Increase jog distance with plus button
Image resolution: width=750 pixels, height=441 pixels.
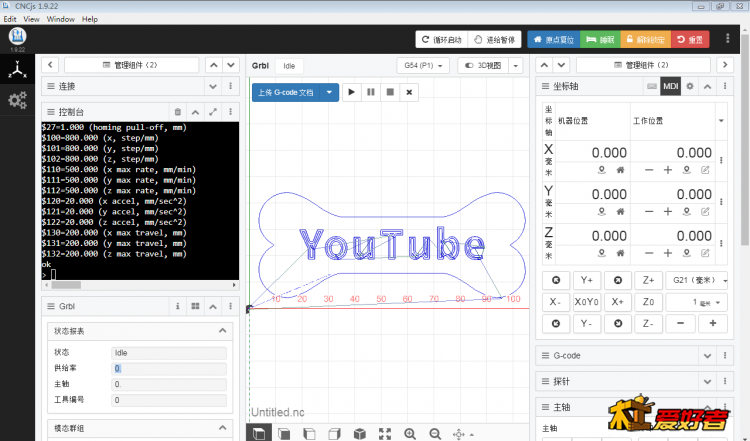[713, 324]
